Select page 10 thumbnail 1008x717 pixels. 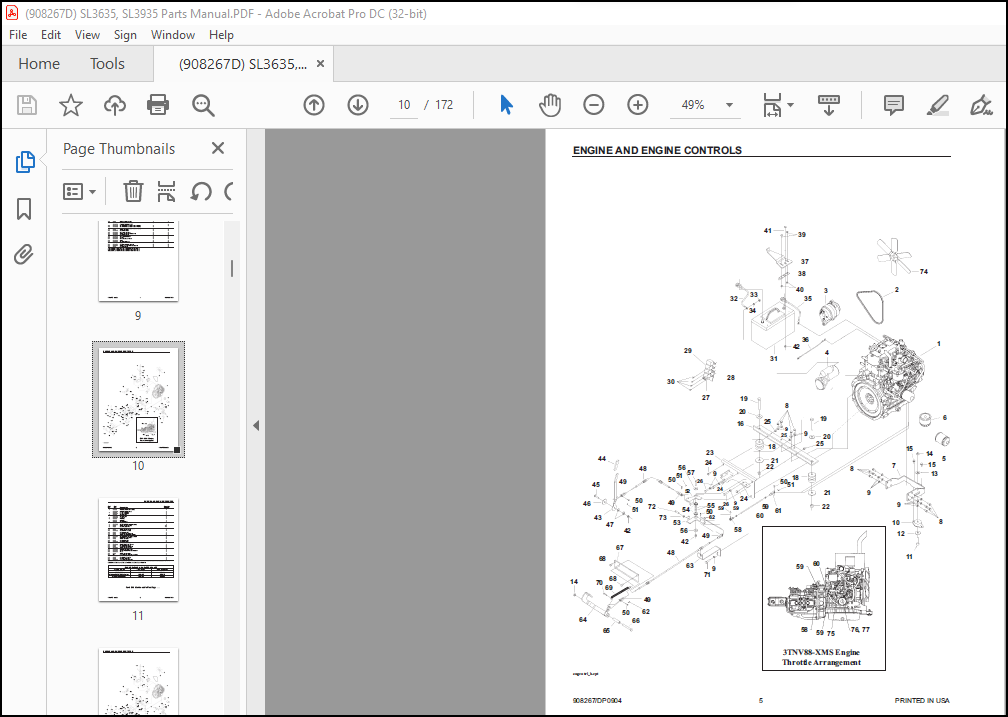pyautogui.click(x=138, y=399)
